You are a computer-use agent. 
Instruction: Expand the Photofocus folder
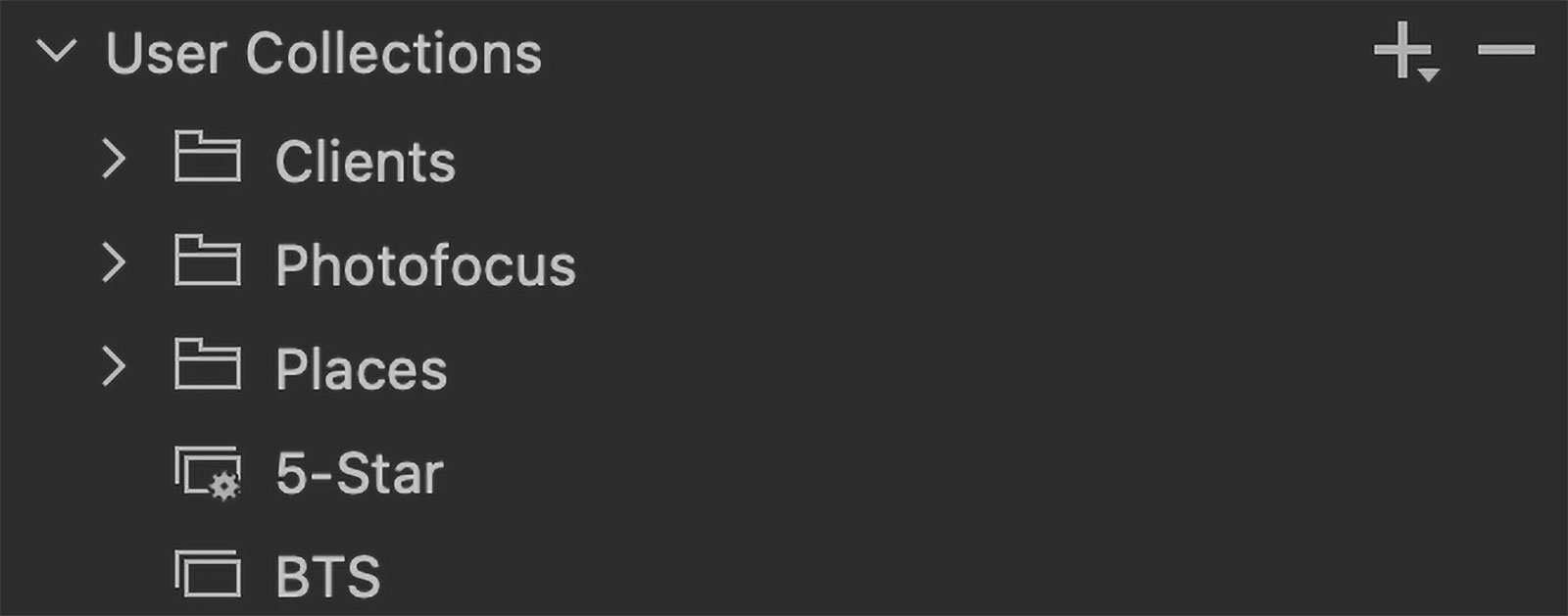(x=114, y=262)
